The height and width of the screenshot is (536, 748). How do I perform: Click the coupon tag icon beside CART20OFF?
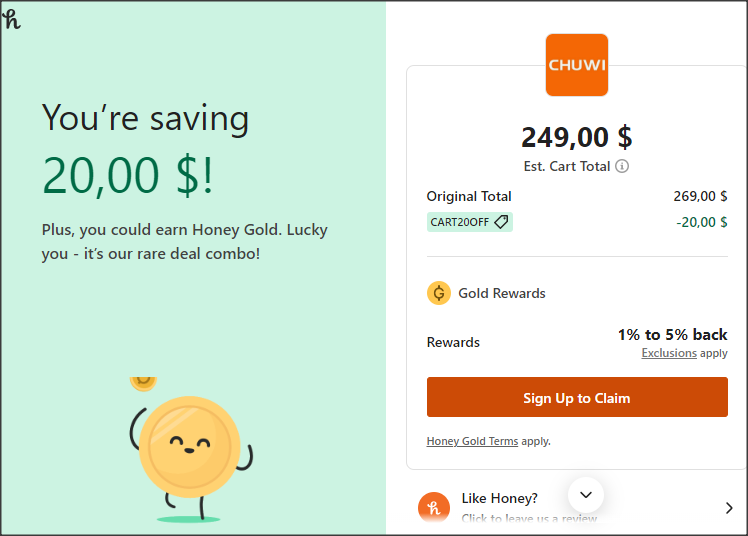pyautogui.click(x=502, y=222)
